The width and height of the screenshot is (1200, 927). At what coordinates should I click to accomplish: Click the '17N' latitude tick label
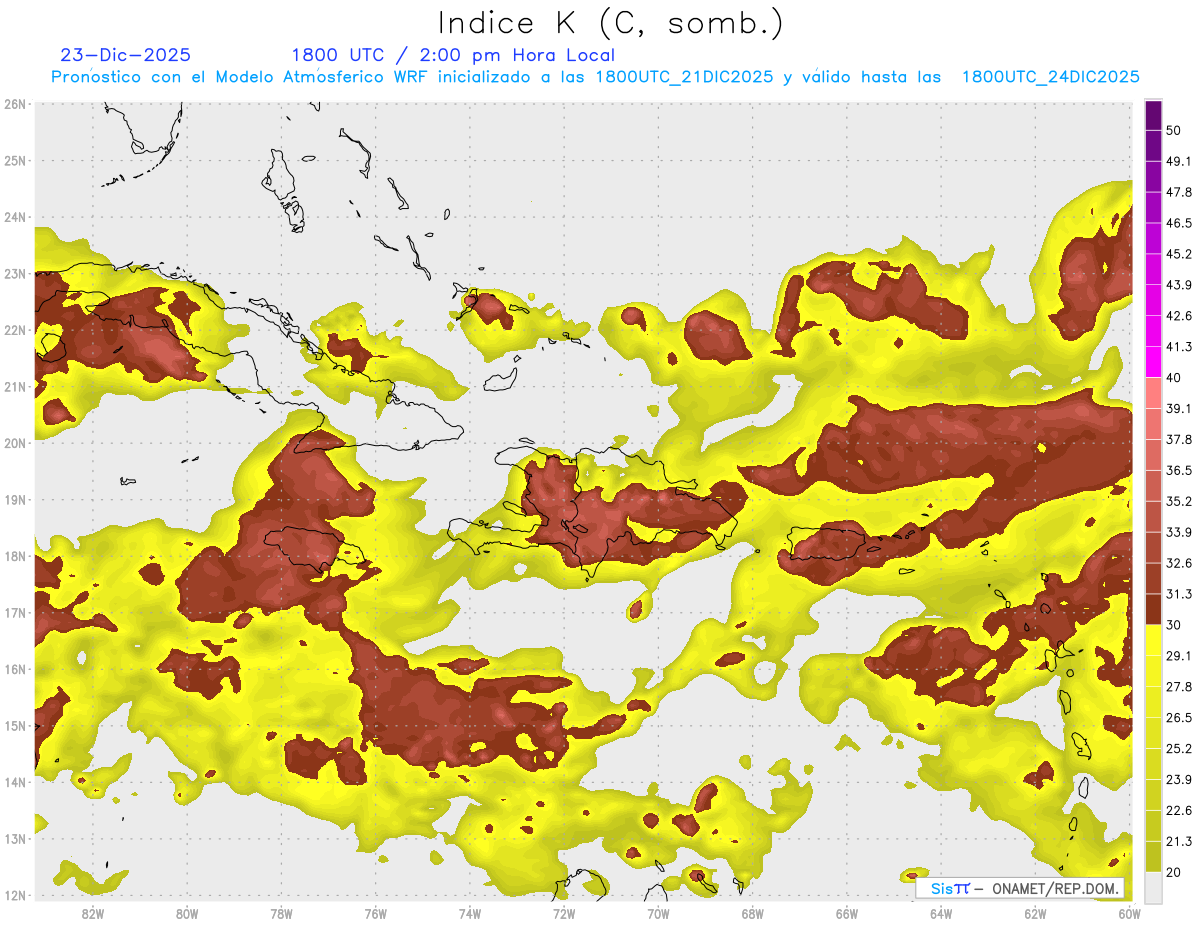click(15, 612)
